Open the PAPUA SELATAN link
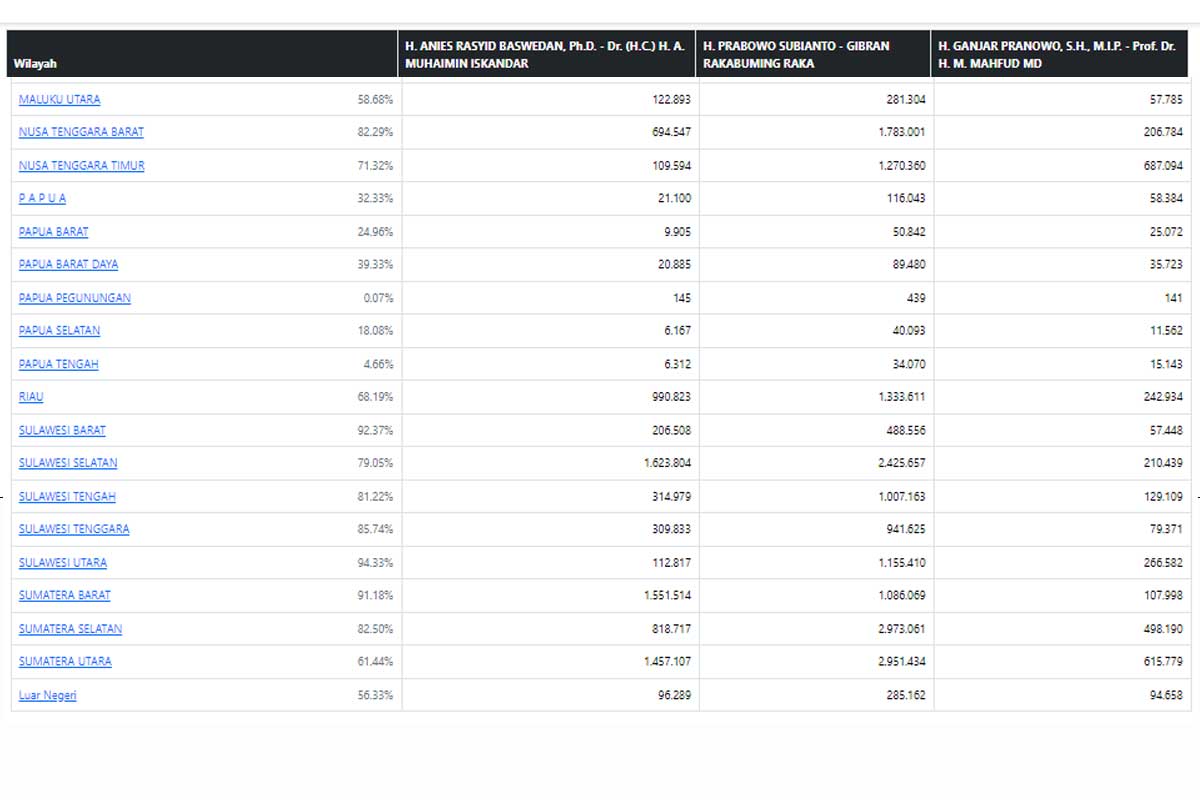 [59, 330]
